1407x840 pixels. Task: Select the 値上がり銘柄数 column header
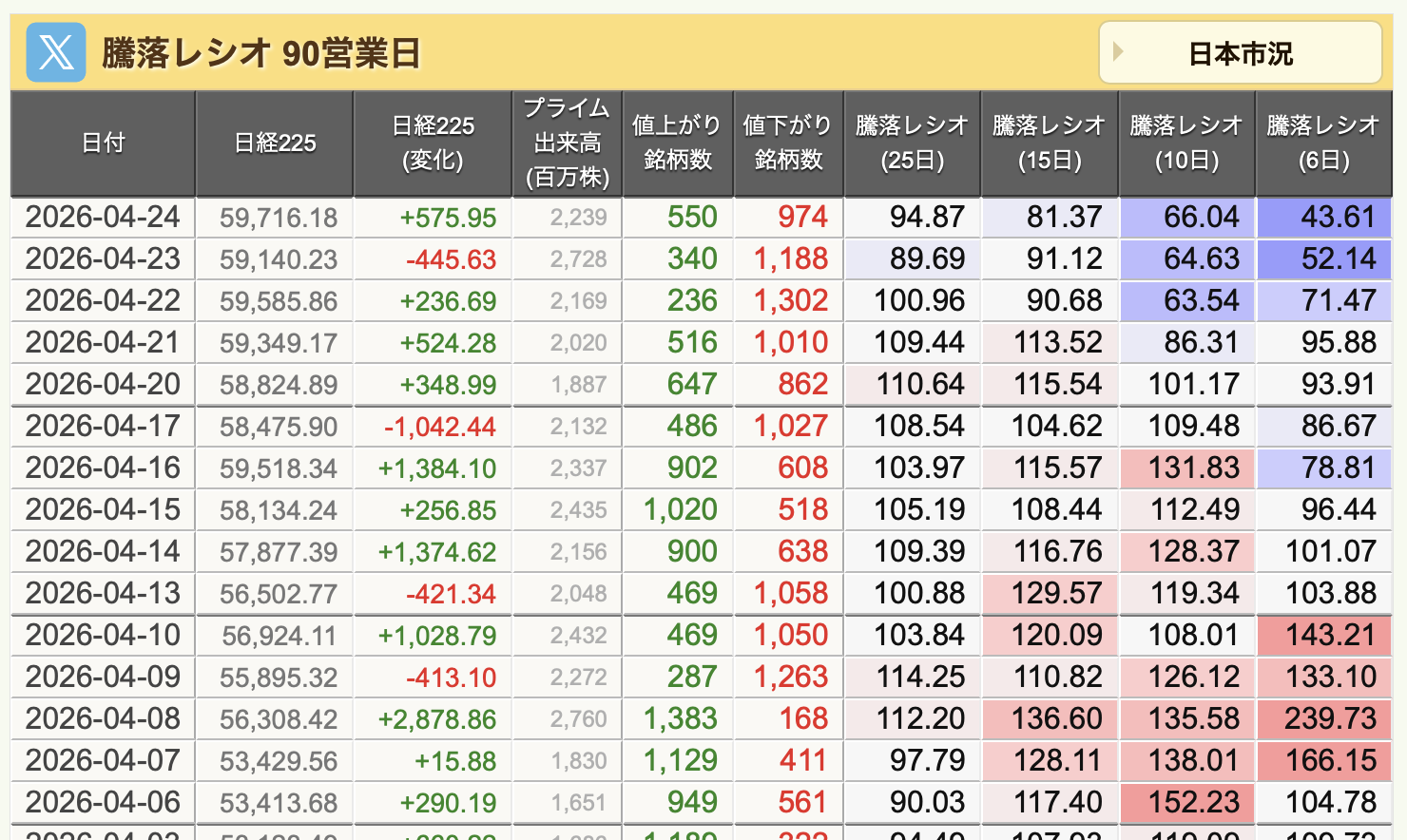tap(677, 143)
